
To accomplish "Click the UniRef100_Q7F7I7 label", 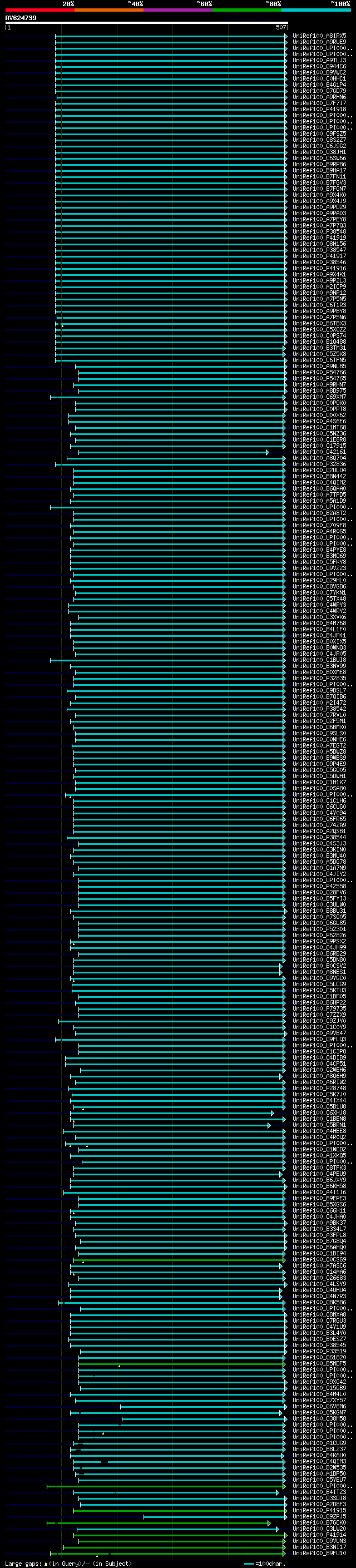I will point(319,103).
